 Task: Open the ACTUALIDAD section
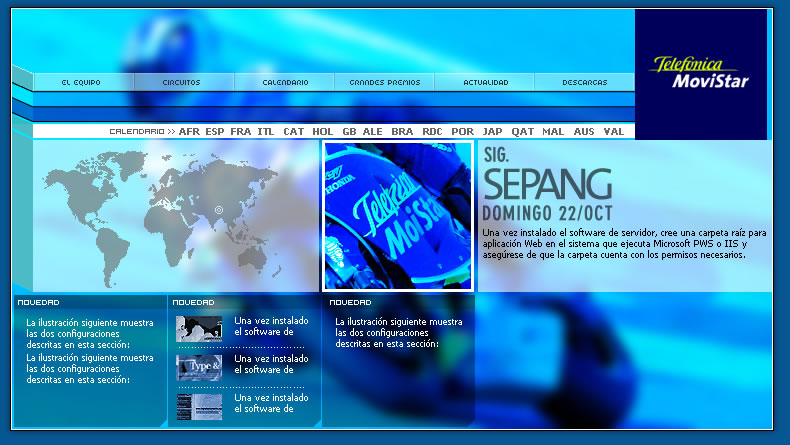point(485,82)
